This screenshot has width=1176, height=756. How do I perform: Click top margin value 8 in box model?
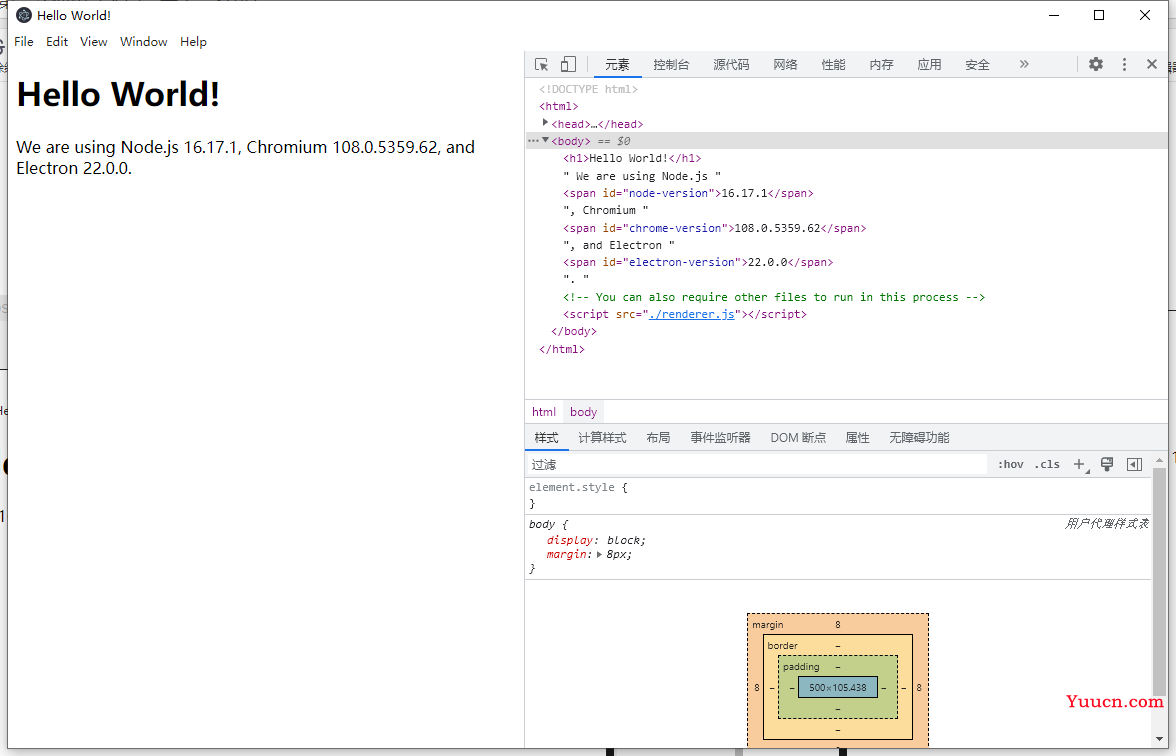pos(838,625)
